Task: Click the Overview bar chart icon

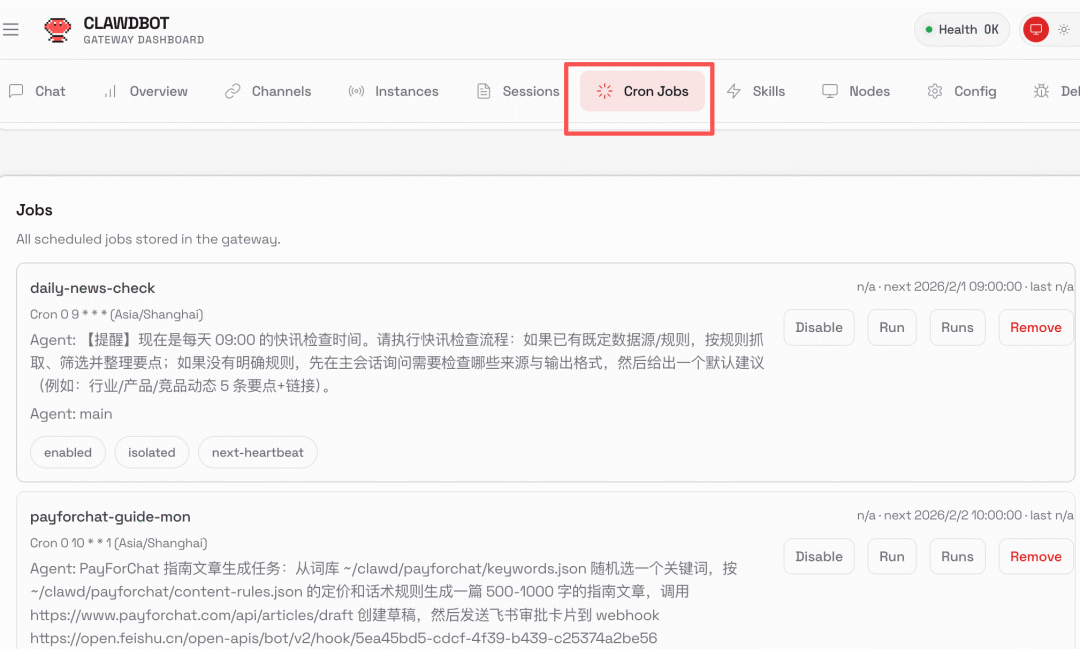Action: click(110, 91)
